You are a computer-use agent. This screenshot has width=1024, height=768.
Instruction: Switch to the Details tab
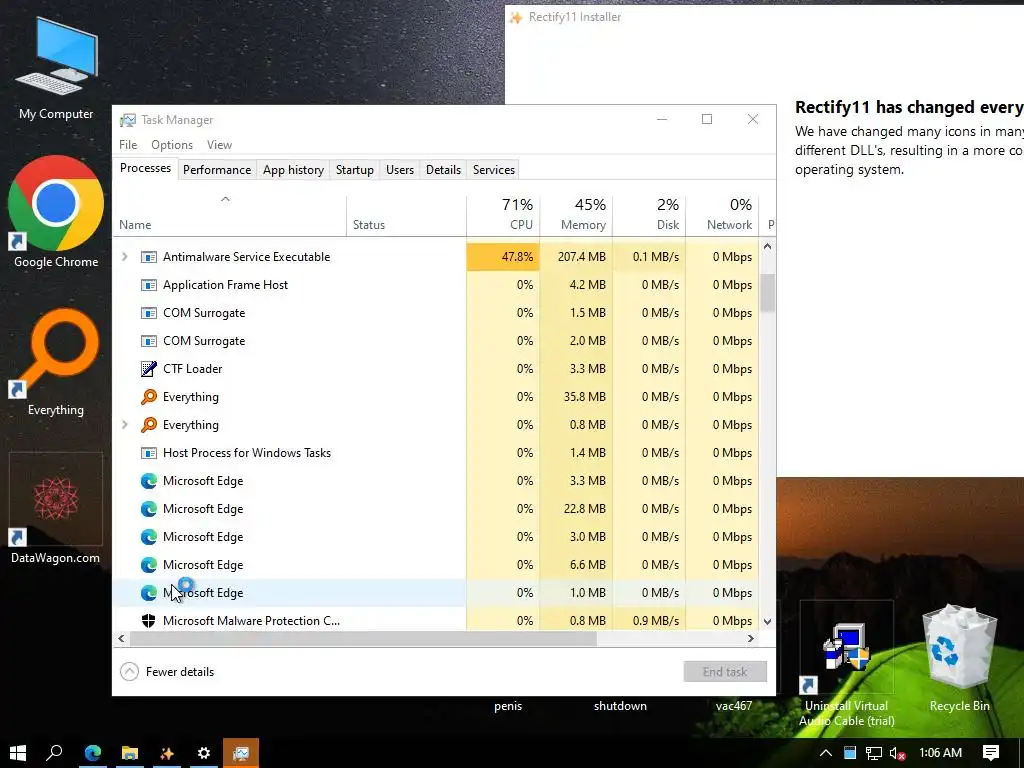(x=443, y=170)
